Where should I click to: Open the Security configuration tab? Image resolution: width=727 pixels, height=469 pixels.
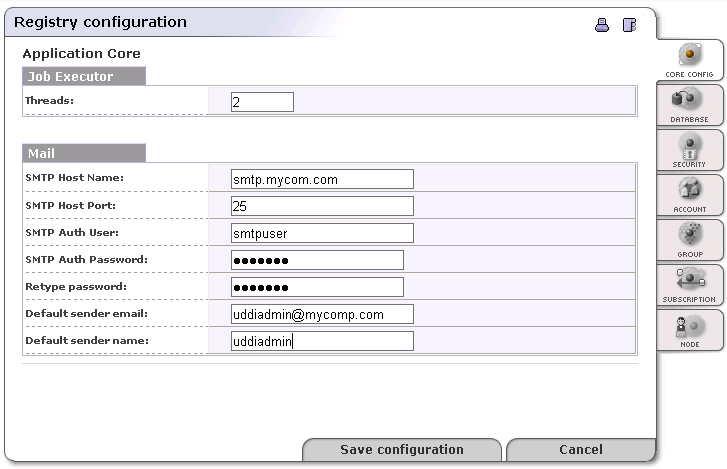[x=689, y=150]
